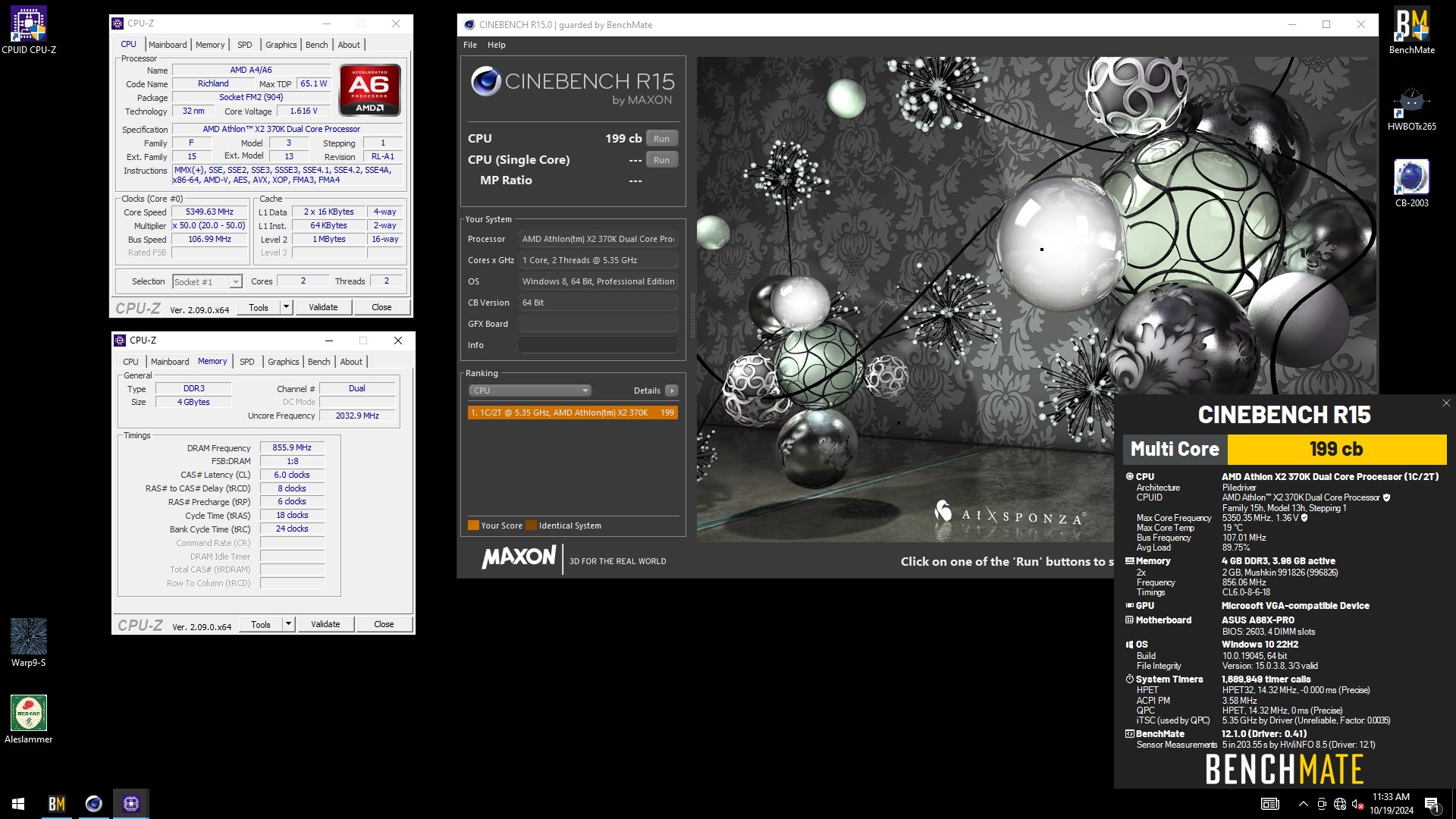Select Bench tab in lower CPU-Z window

click(318, 362)
